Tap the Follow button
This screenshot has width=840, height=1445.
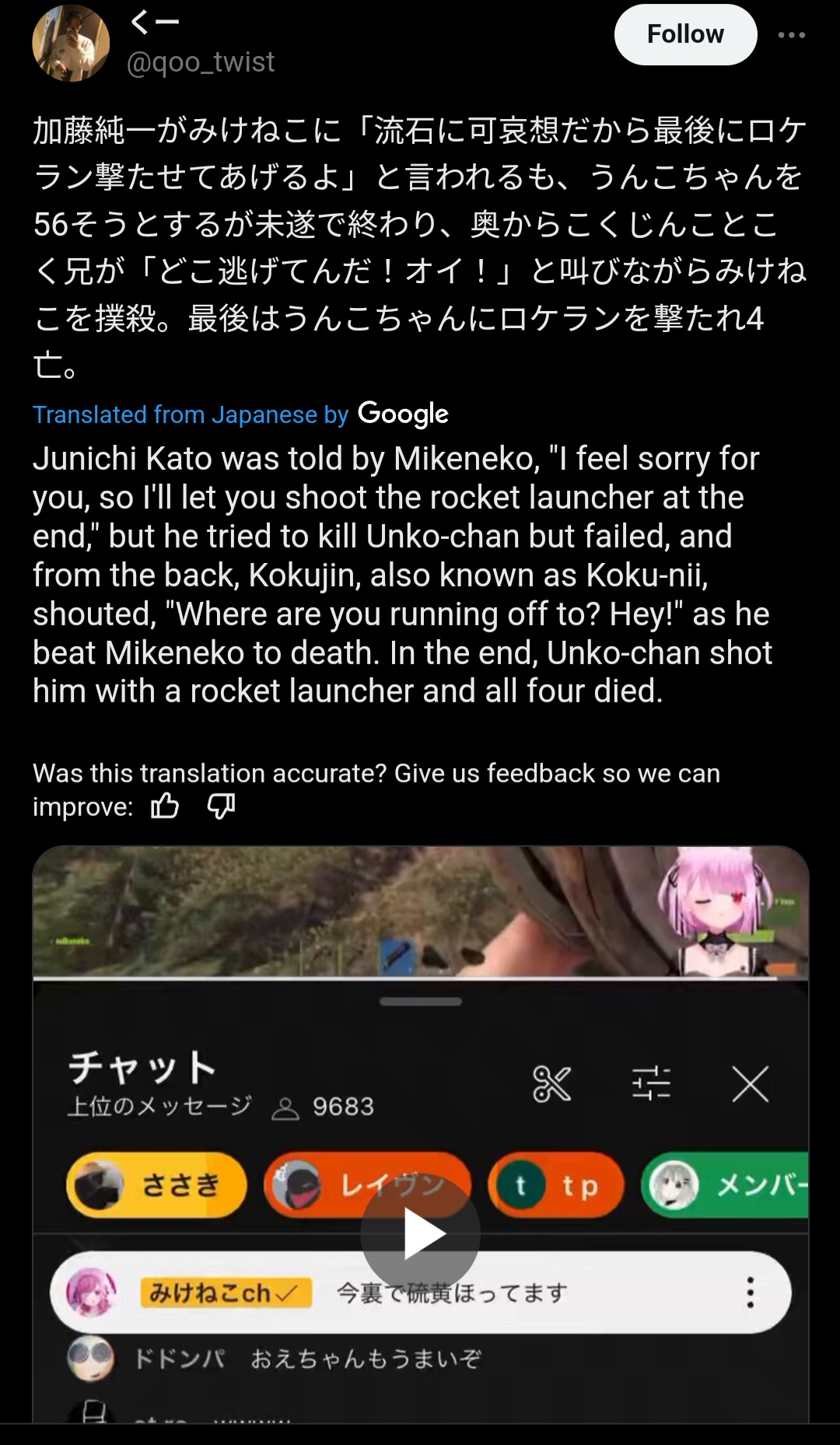tap(685, 34)
